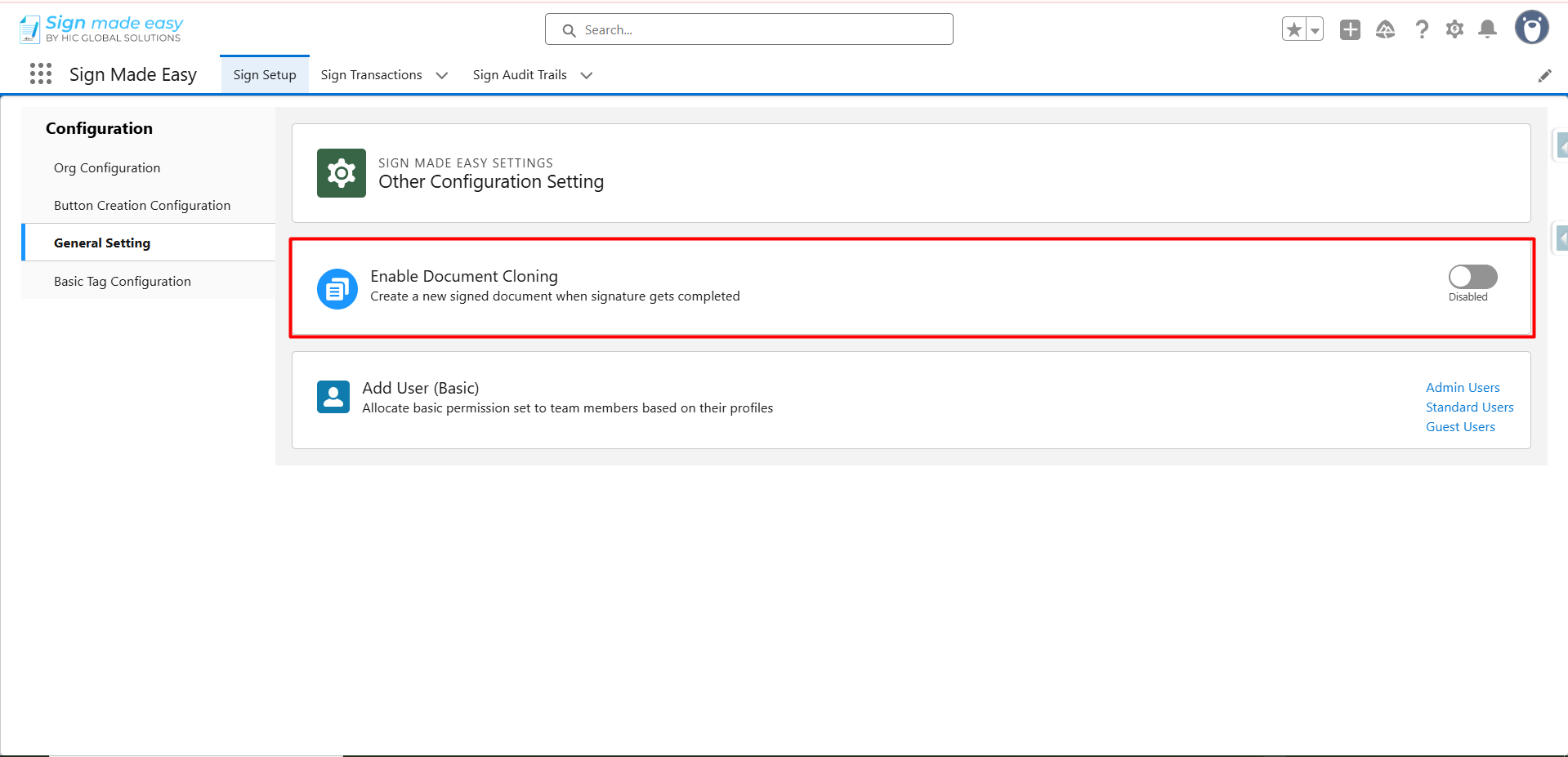Expand the Favorites list dropdown arrow

point(1315,30)
